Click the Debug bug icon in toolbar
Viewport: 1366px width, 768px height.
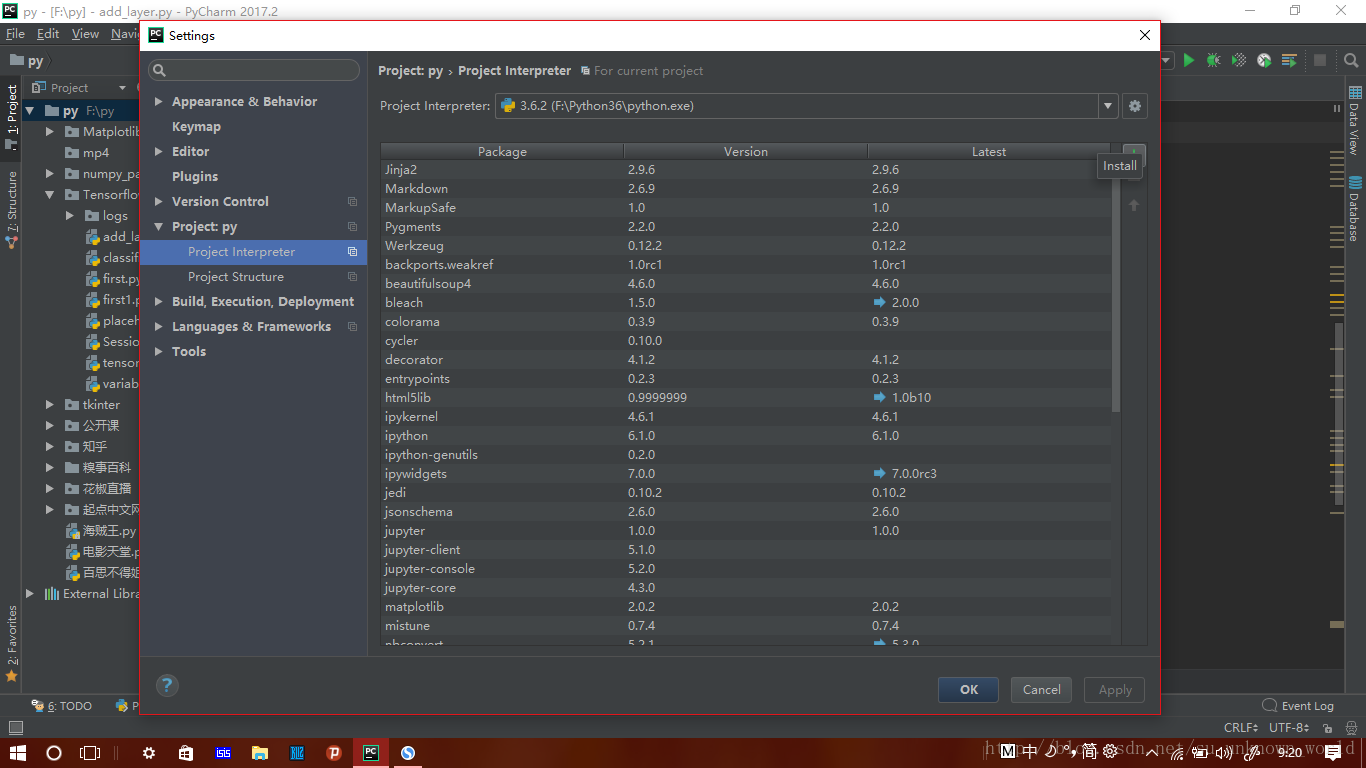pyautogui.click(x=1213, y=61)
